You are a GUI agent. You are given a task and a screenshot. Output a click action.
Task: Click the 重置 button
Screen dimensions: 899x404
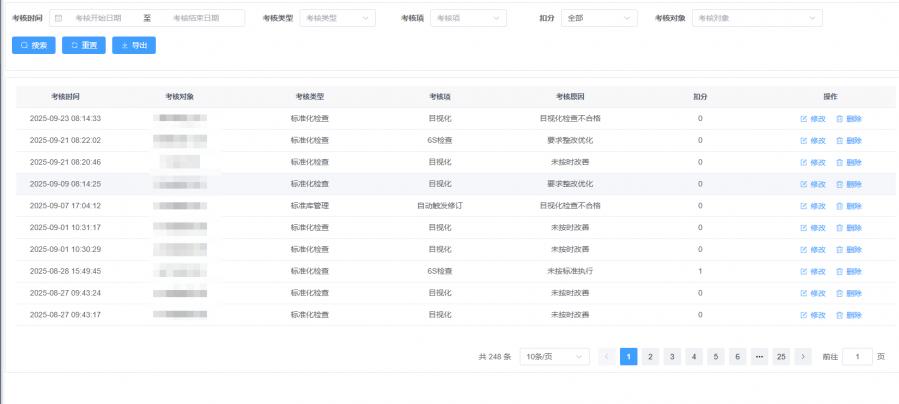(x=84, y=45)
